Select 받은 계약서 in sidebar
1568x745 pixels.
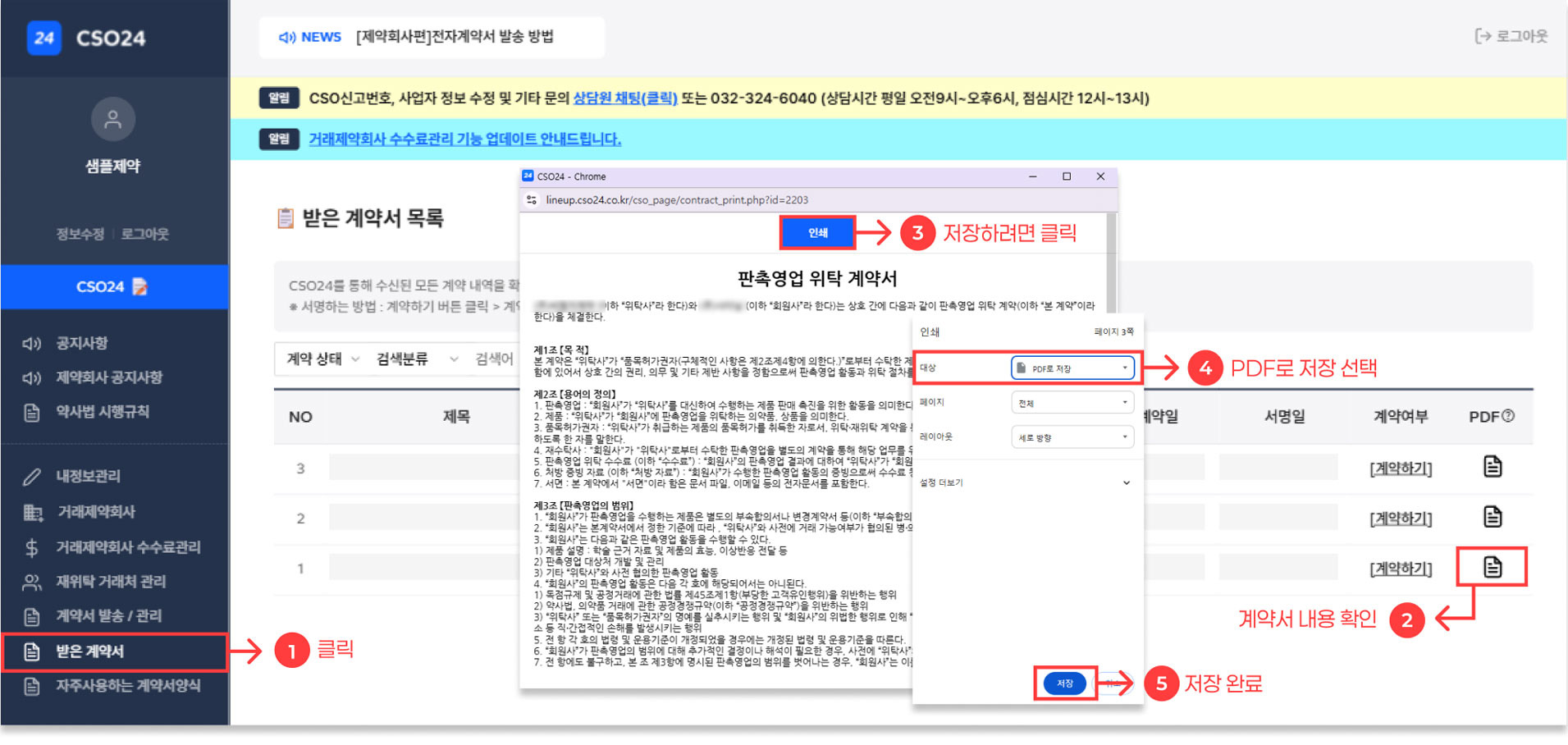click(115, 651)
